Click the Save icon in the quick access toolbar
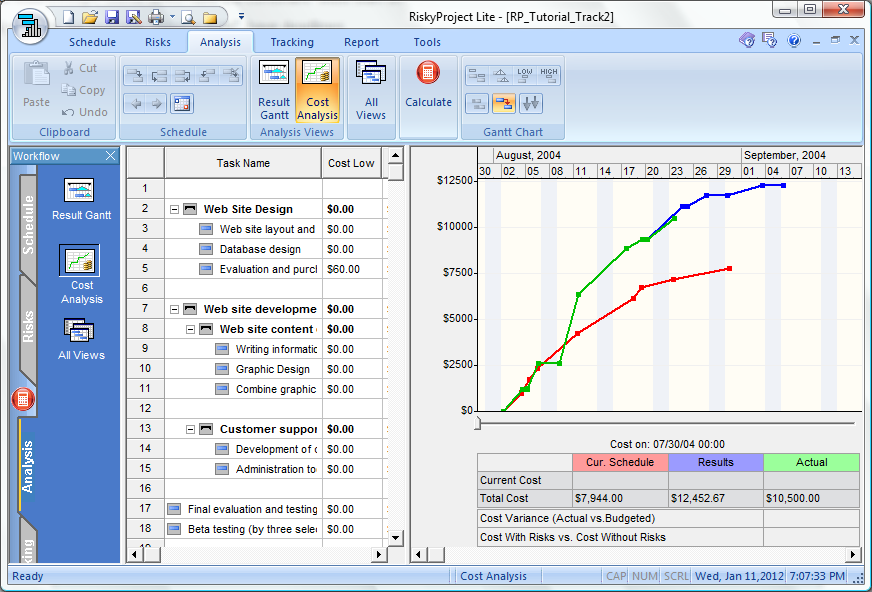This screenshot has width=872, height=592. coord(112,17)
